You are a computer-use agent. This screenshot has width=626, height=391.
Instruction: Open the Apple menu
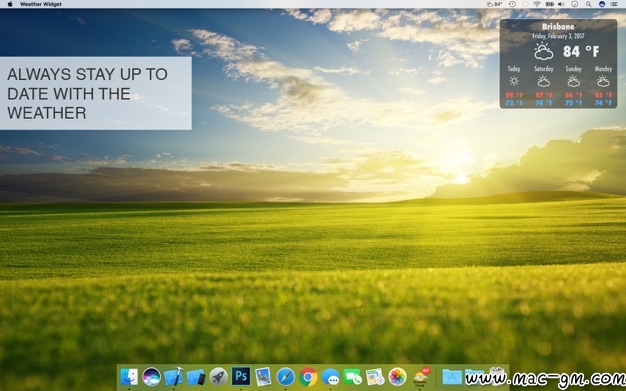(10, 4)
